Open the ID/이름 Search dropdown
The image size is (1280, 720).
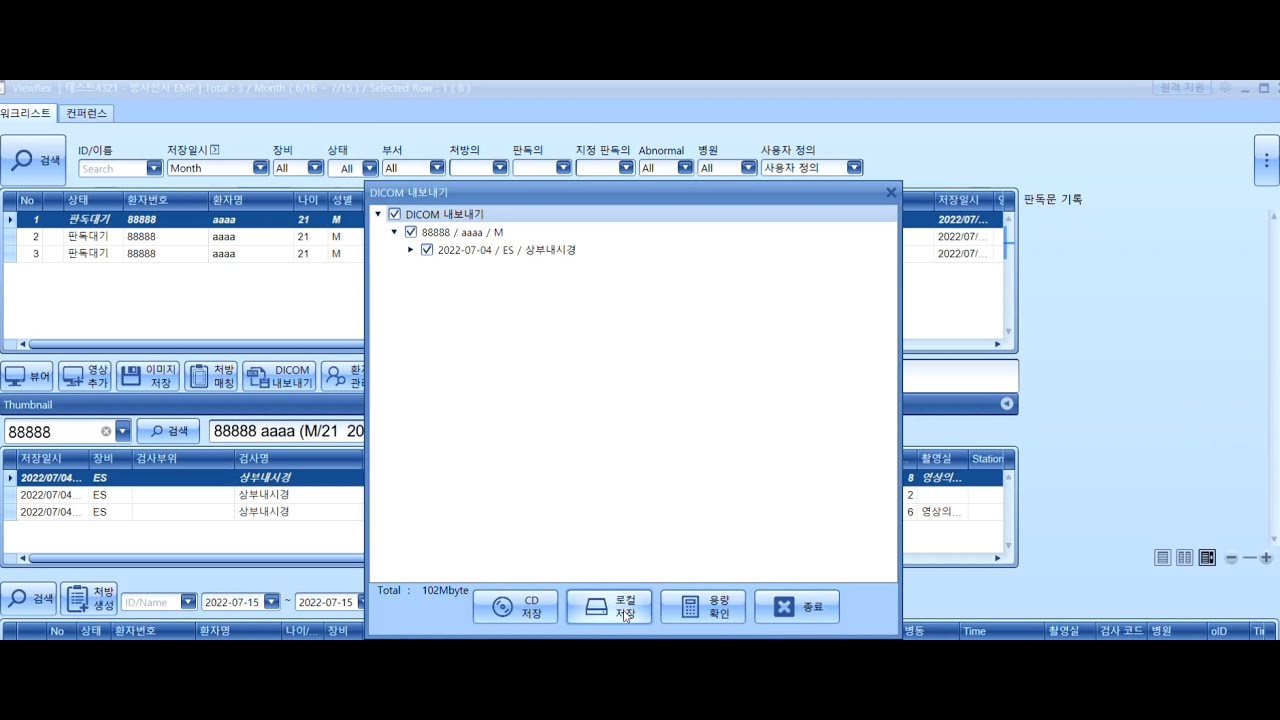coord(154,168)
